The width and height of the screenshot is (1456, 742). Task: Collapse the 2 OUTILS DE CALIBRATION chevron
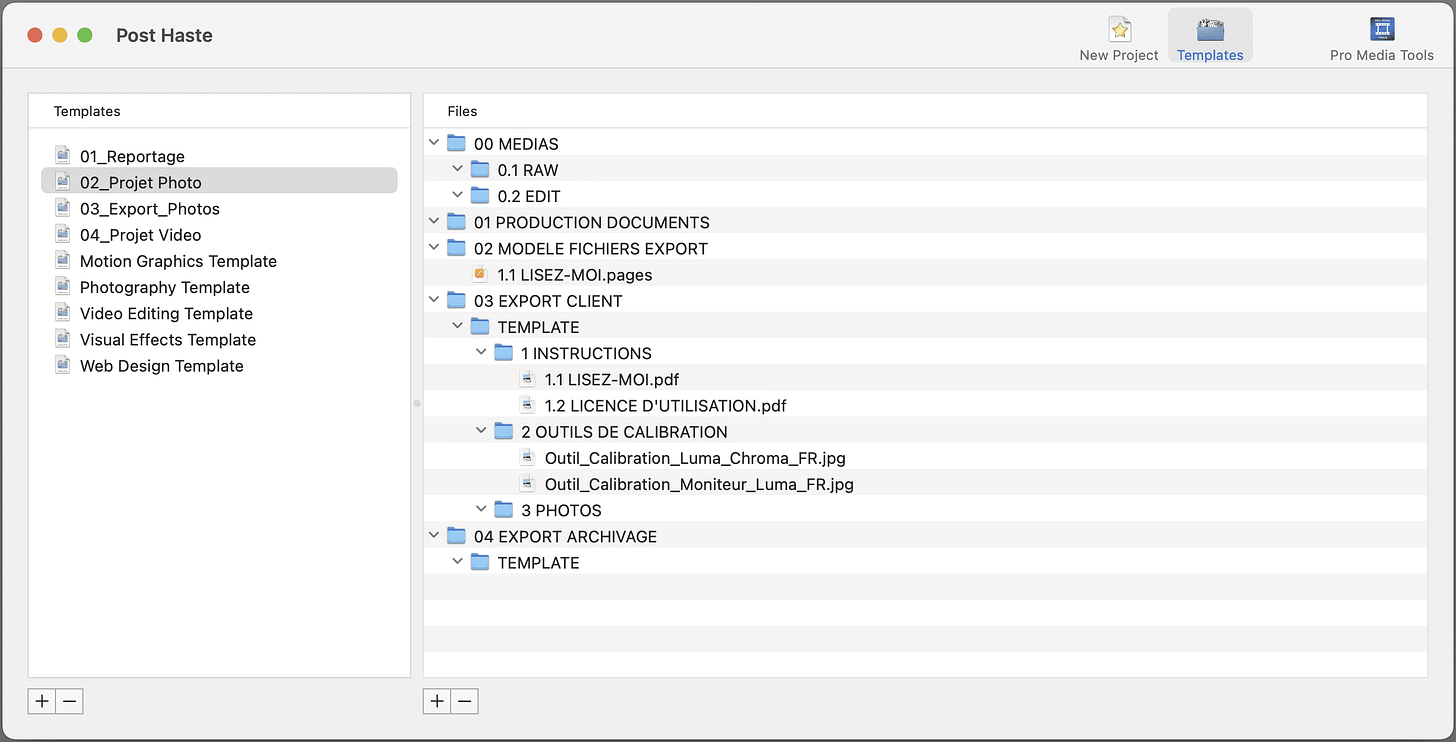pos(482,431)
